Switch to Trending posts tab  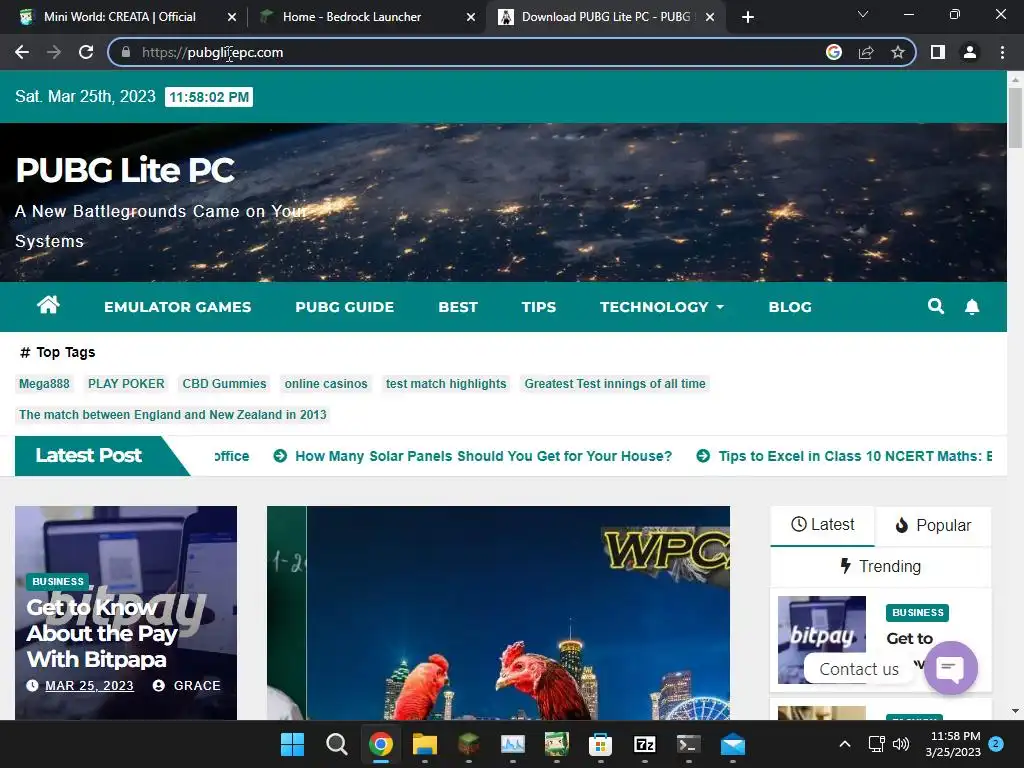point(880,566)
